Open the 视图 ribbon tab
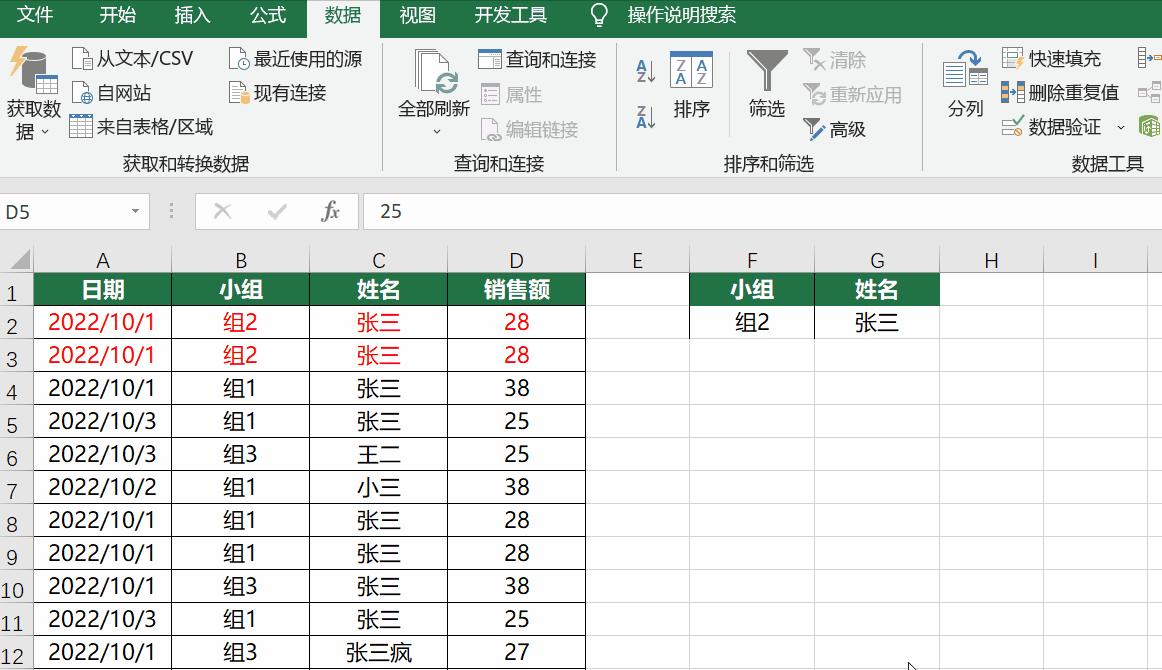 tap(417, 16)
